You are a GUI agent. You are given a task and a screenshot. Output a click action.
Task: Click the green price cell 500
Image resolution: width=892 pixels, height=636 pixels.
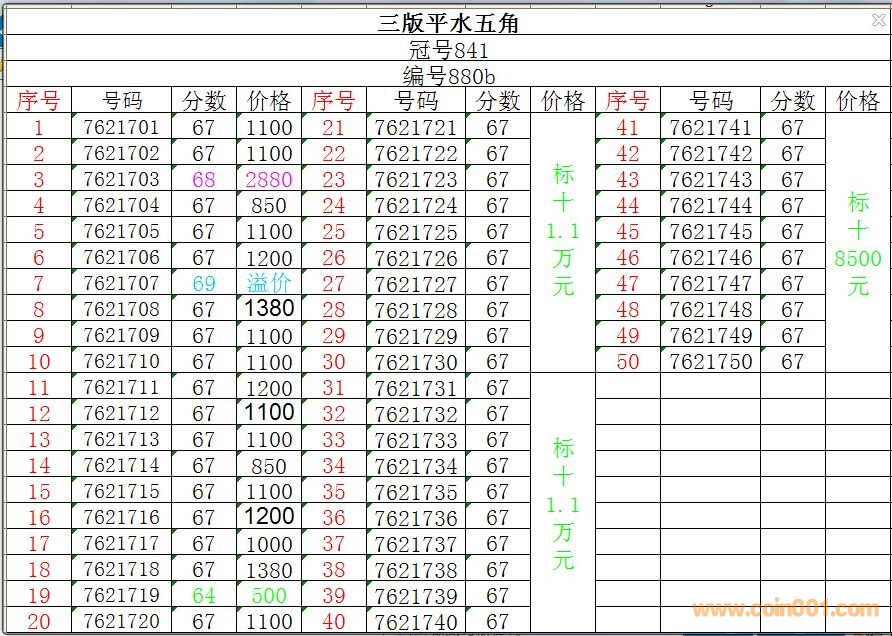[269, 596]
